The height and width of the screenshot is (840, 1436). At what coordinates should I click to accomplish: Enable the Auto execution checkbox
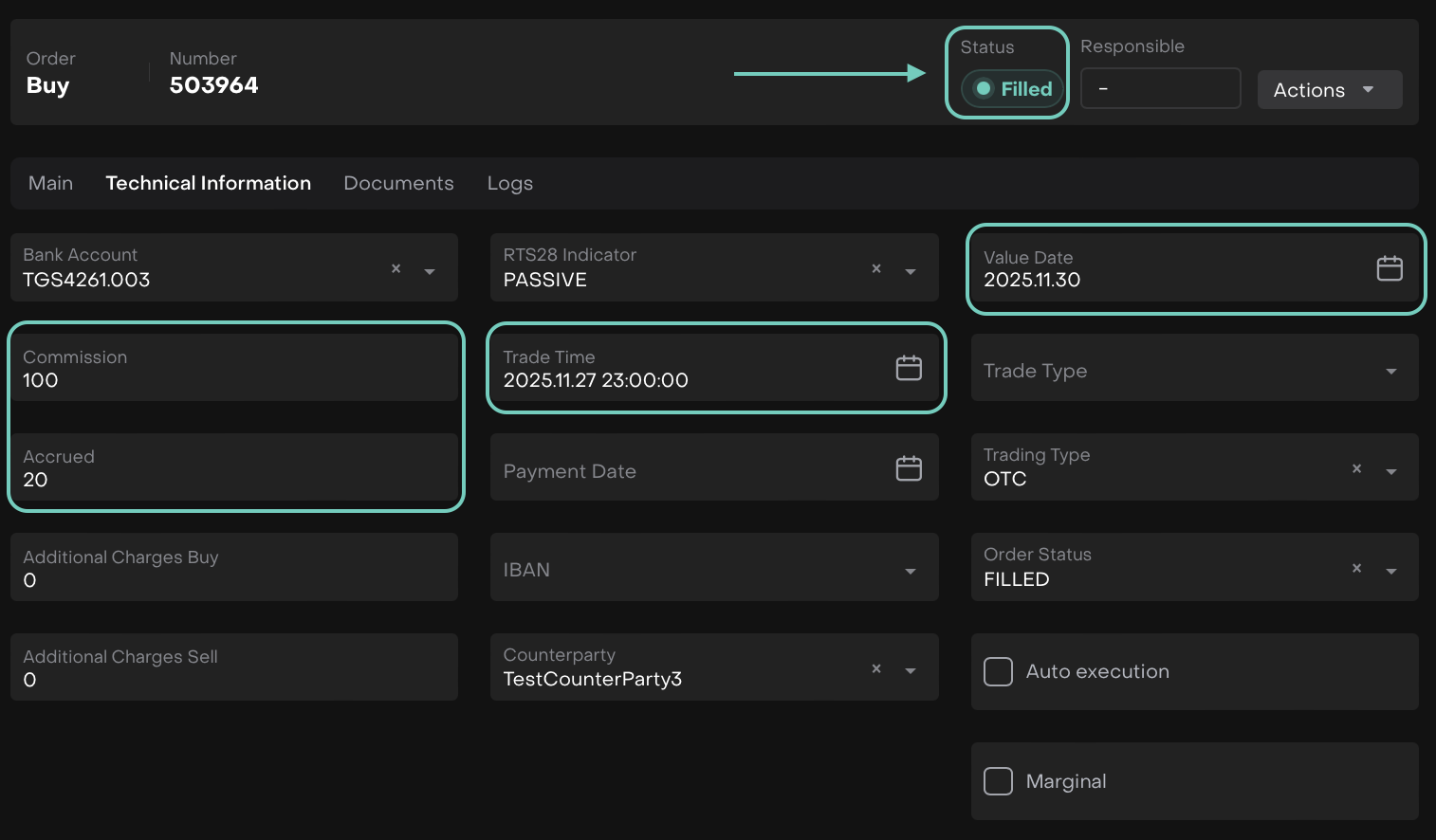click(x=998, y=672)
